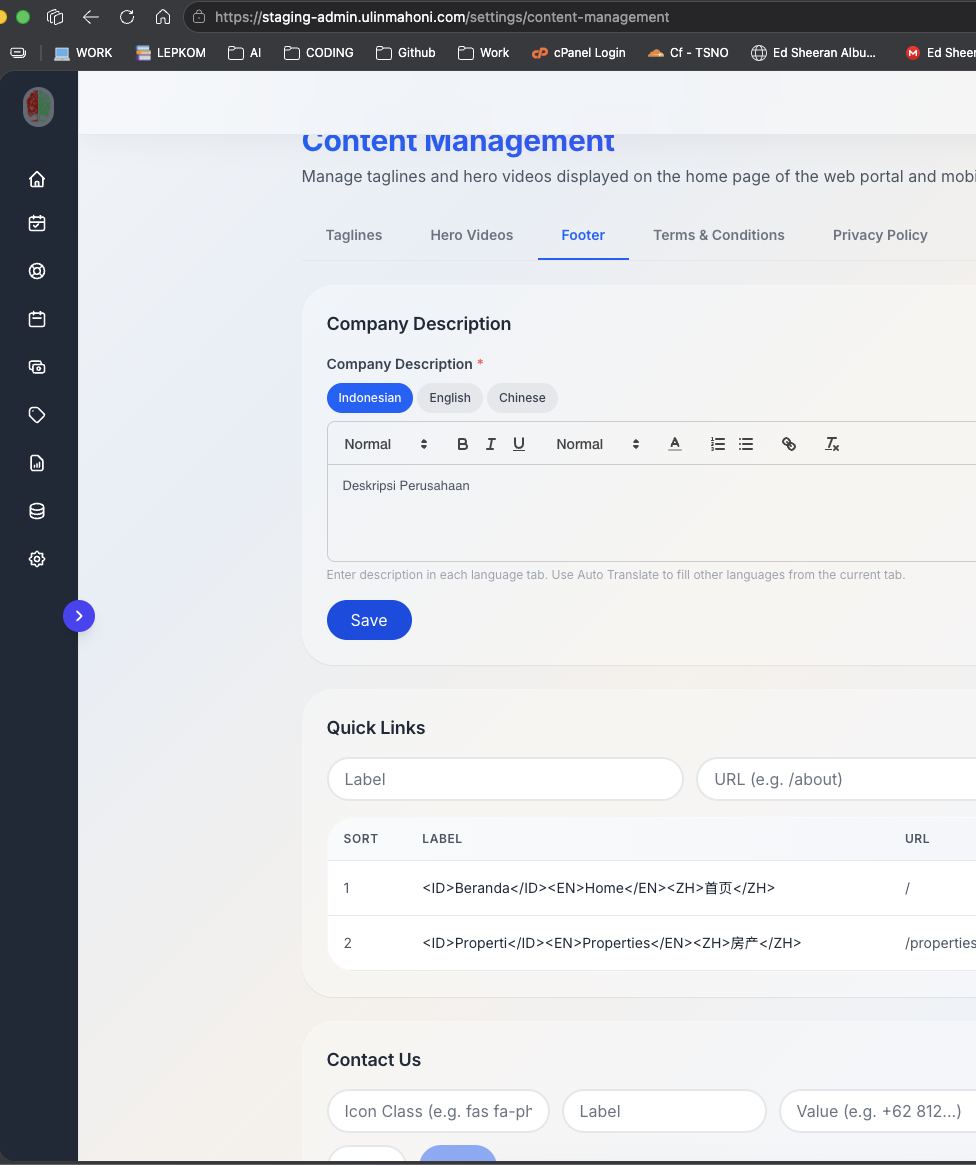Expand the sidebar with arrow button
976x1165 pixels.
[79, 616]
